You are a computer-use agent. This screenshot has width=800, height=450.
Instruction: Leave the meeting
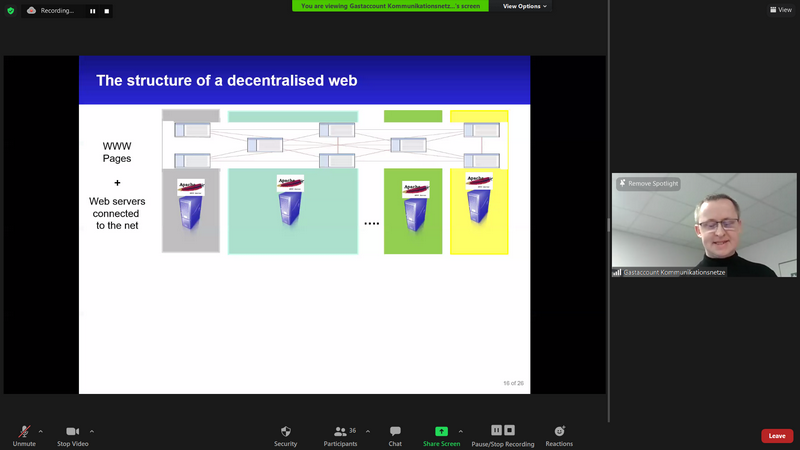[x=777, y=436]
